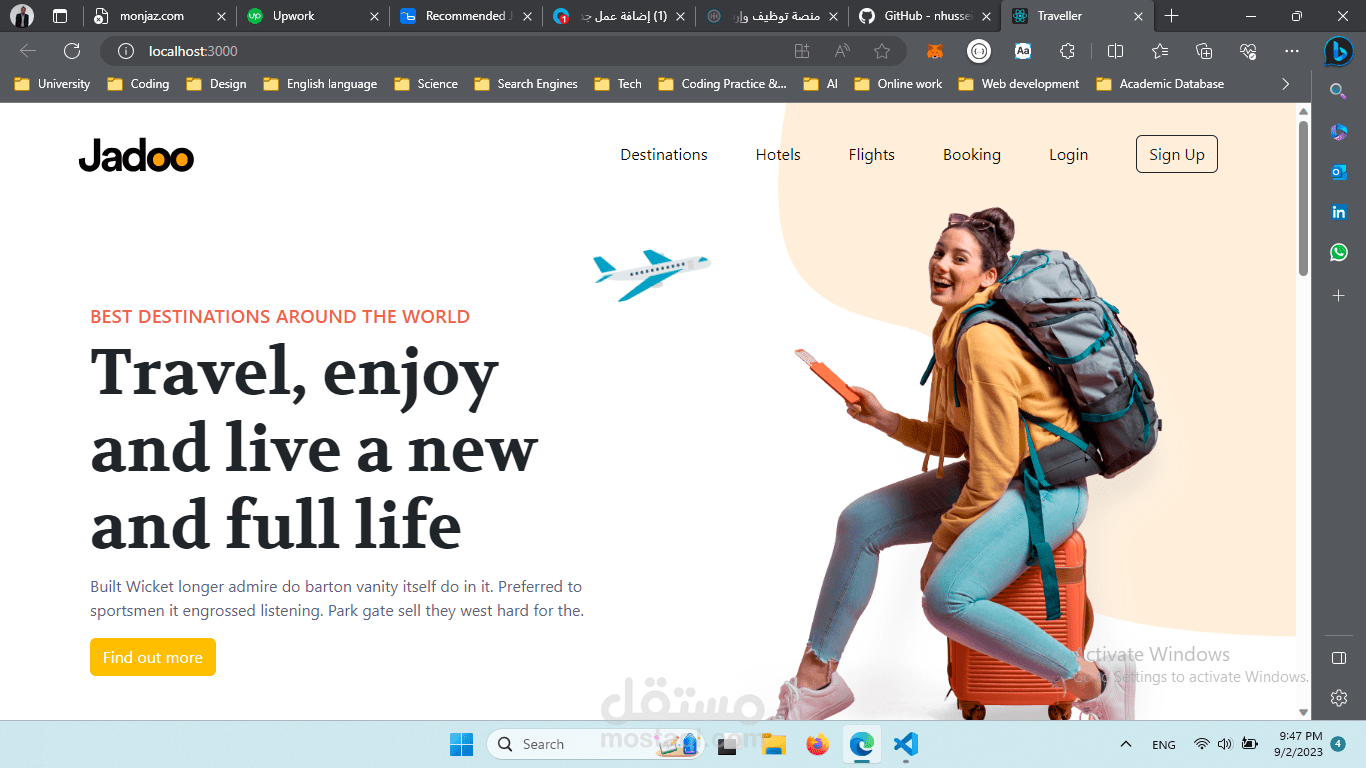
Task: Open the Favorites list icon
Action: 1160,51
